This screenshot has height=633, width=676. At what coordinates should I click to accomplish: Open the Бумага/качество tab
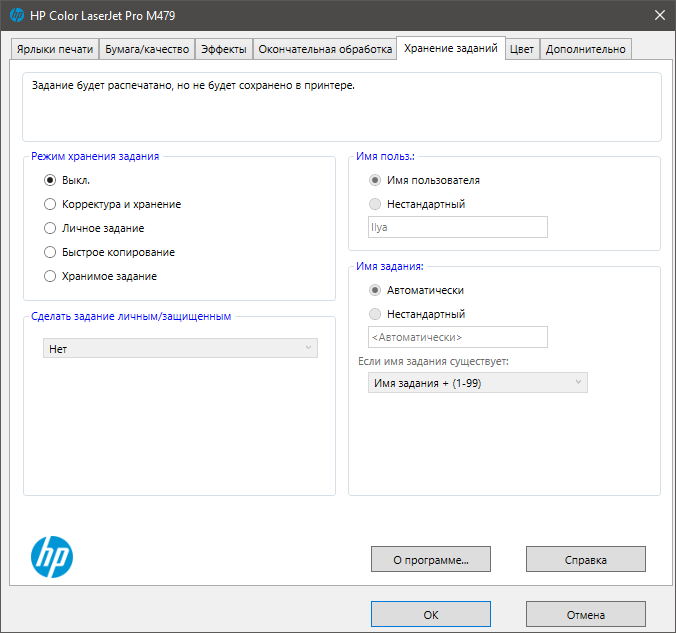[x=147, y=49]
